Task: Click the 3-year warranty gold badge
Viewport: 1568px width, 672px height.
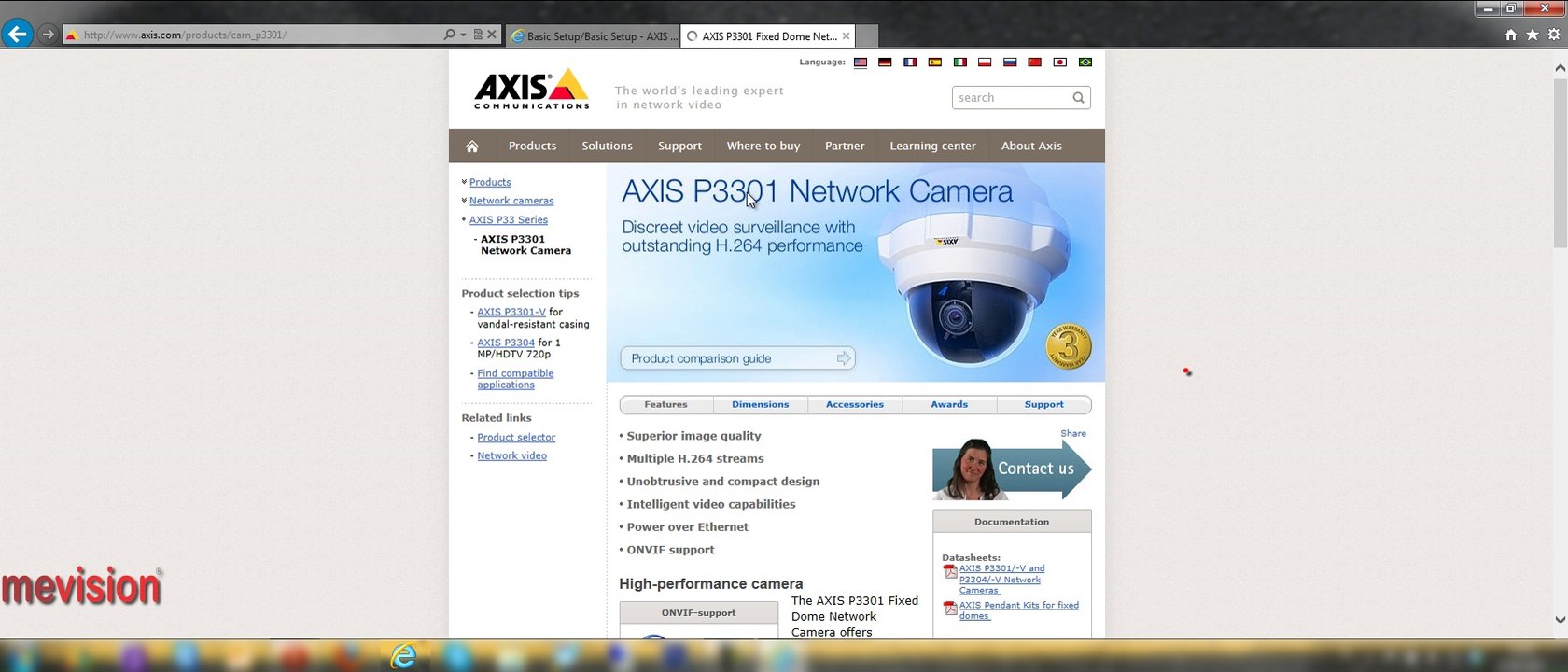Action: click(x=1069, y=347)
